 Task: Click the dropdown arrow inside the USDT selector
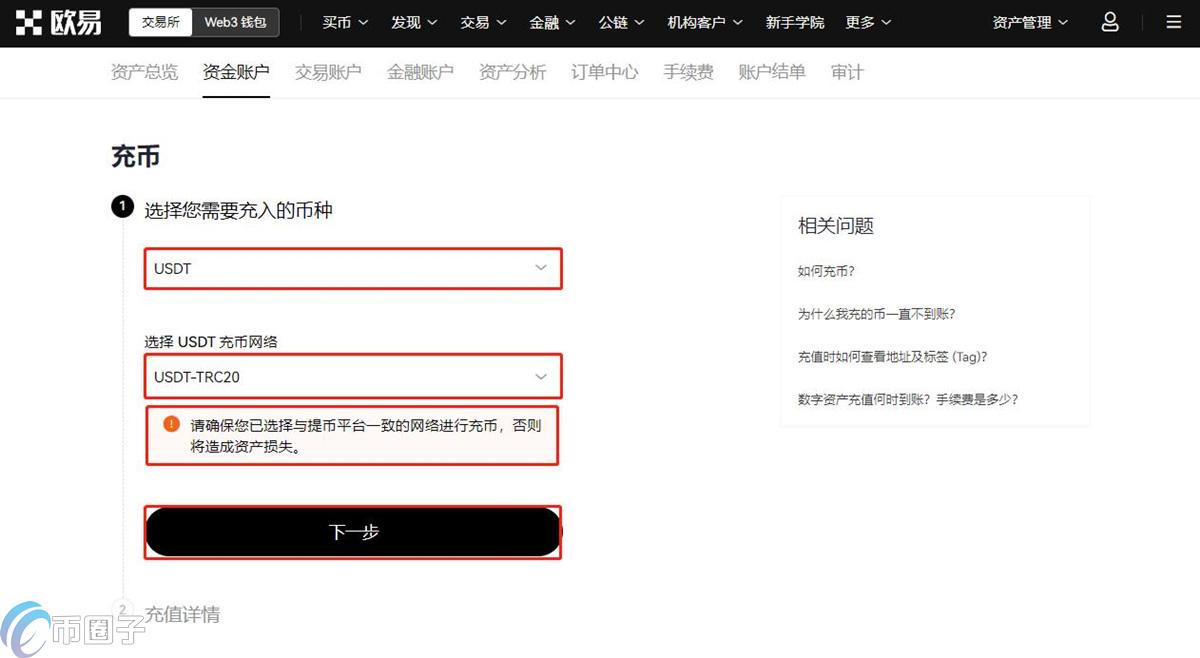tap(541, 268)
